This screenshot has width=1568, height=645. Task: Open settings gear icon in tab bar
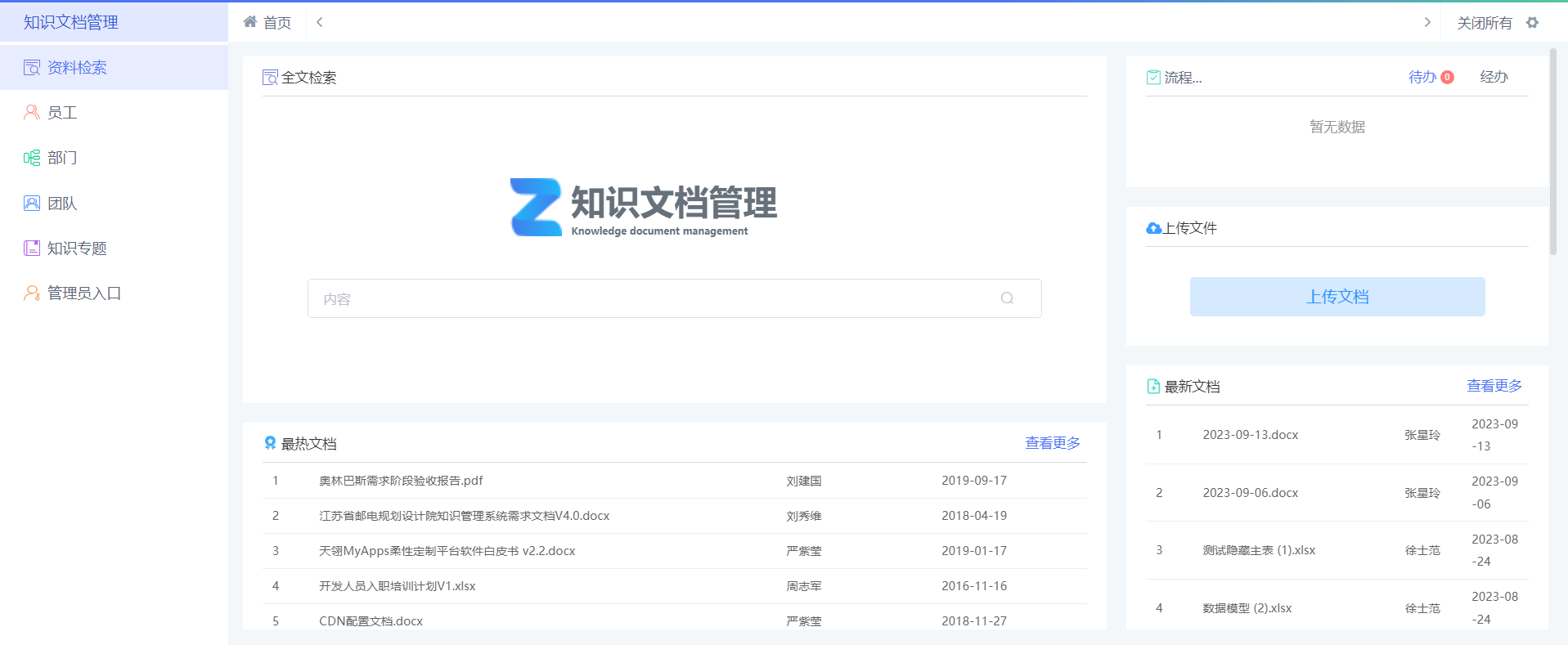[1532, 23]
